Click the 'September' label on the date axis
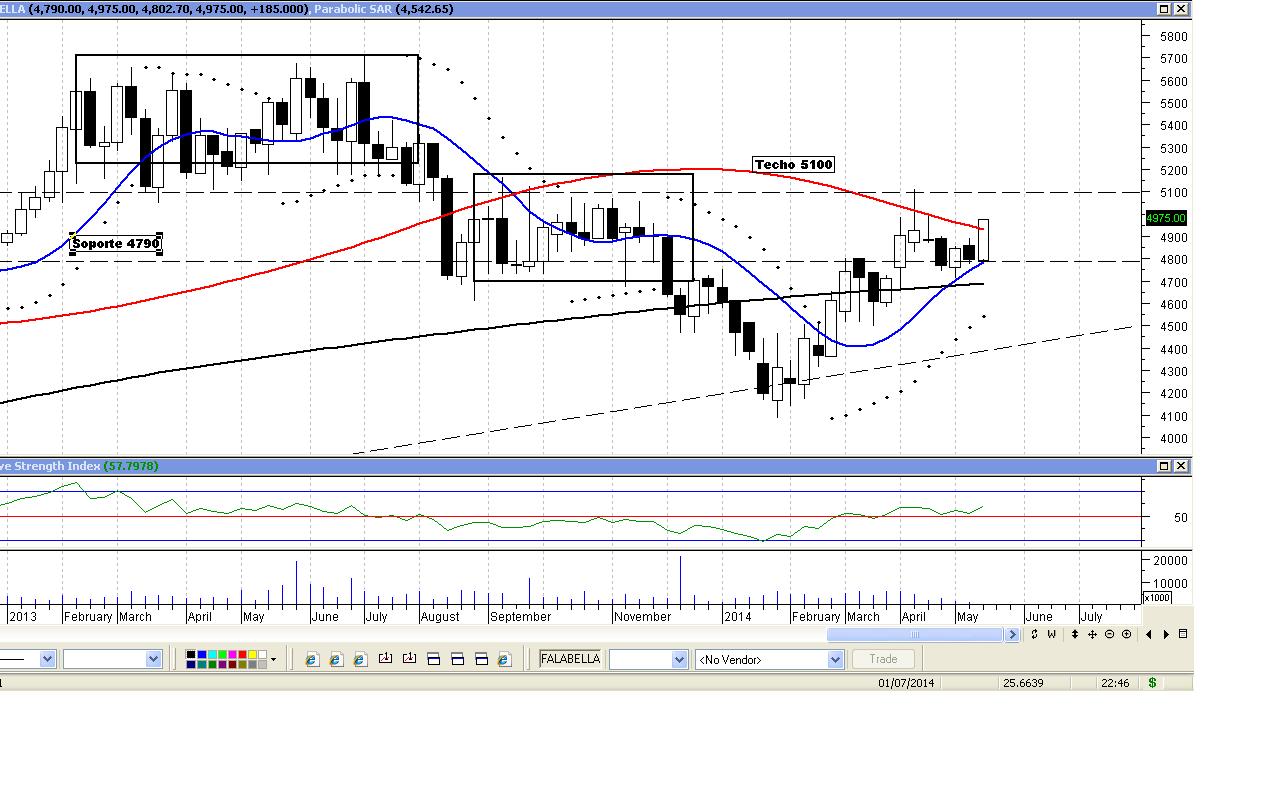Screen dimensions: 1280x800 520,617
